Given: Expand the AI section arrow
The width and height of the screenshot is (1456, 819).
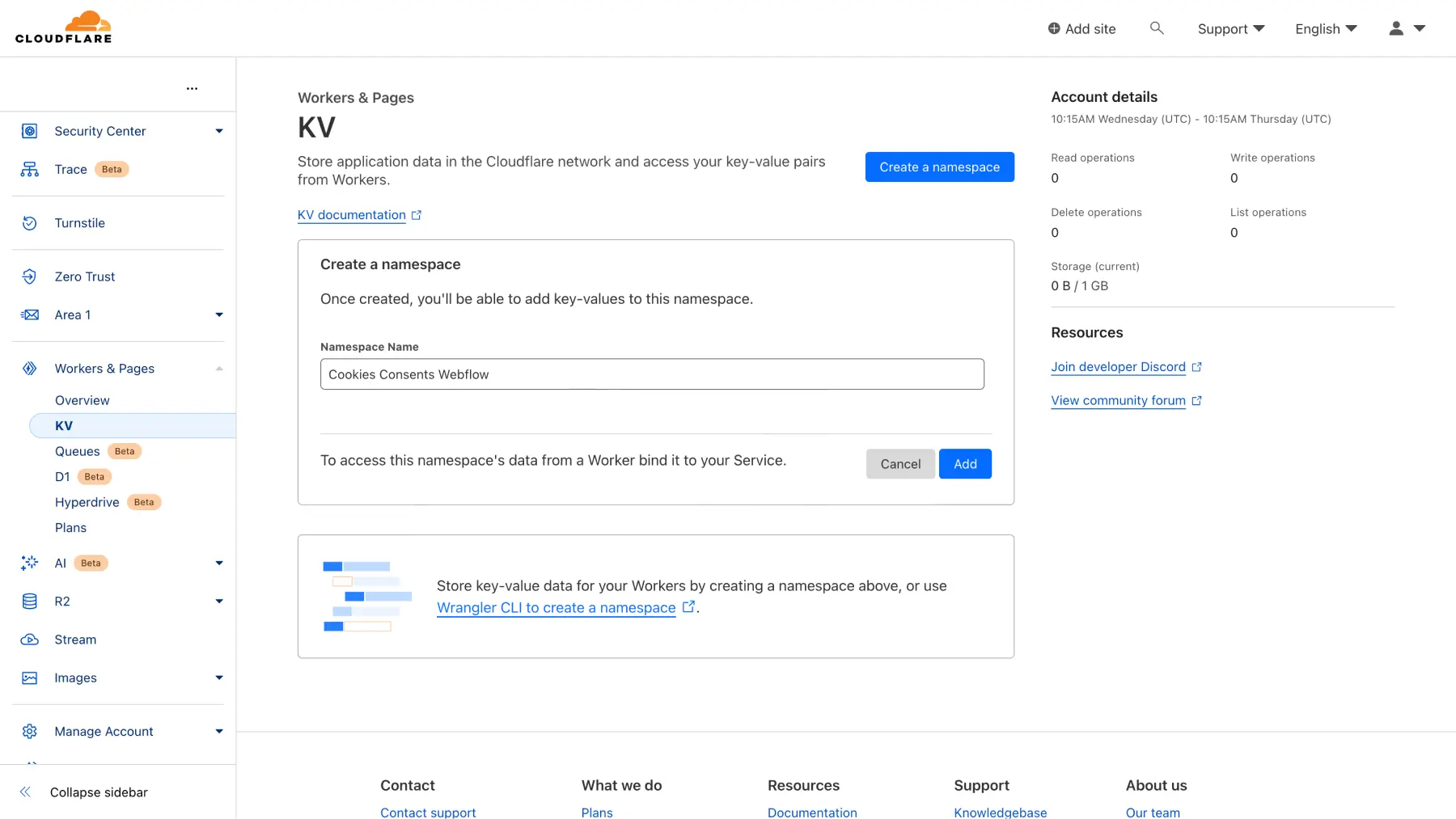Looking at the screenshot, I should (219, 563).
